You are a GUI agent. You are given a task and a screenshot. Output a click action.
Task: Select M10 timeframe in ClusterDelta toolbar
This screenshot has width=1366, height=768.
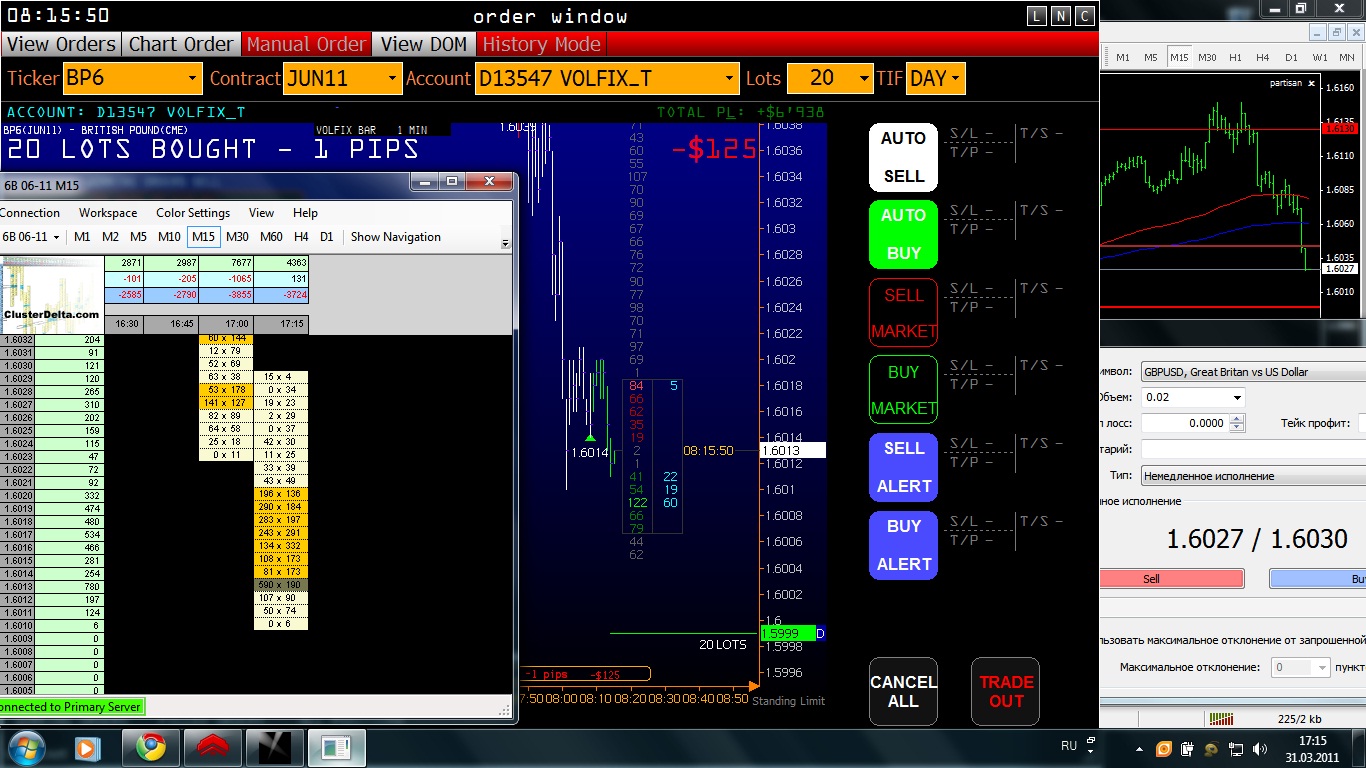click(169, 237)
